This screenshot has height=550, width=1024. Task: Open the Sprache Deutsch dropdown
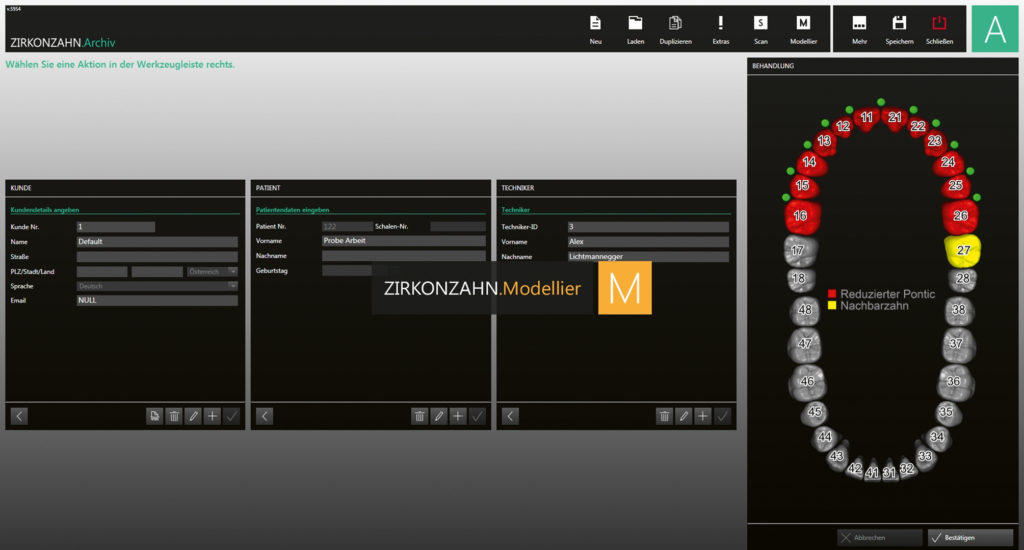157,286
